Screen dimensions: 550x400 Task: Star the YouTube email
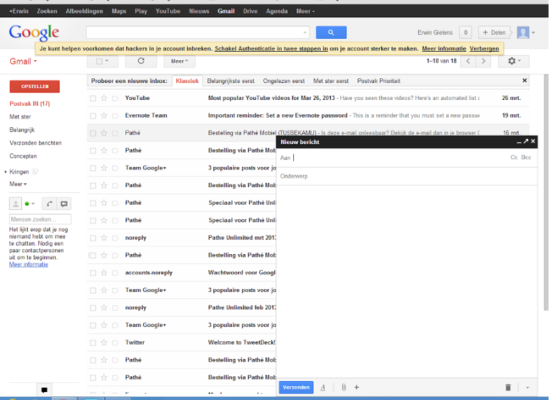click(x=104, y=98)
